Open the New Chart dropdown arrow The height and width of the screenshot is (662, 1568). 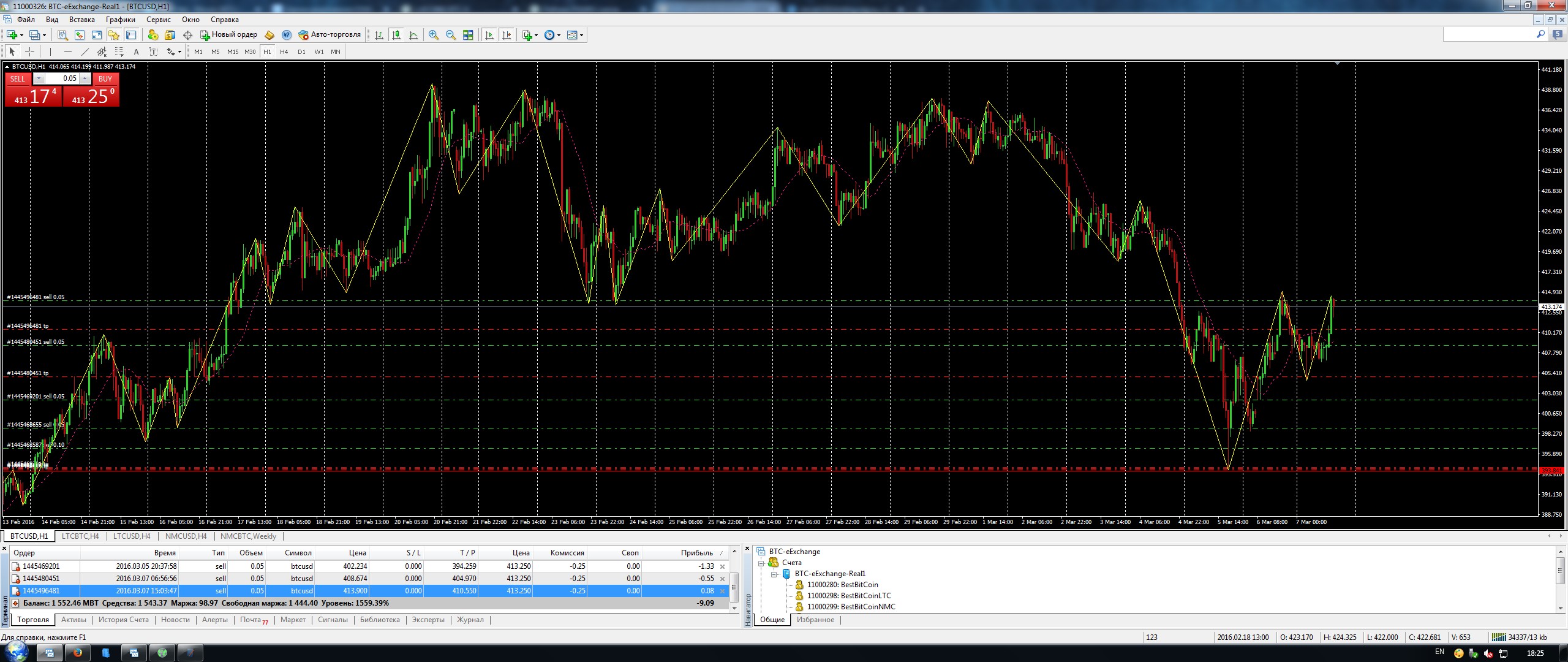[x=21, y=35]
